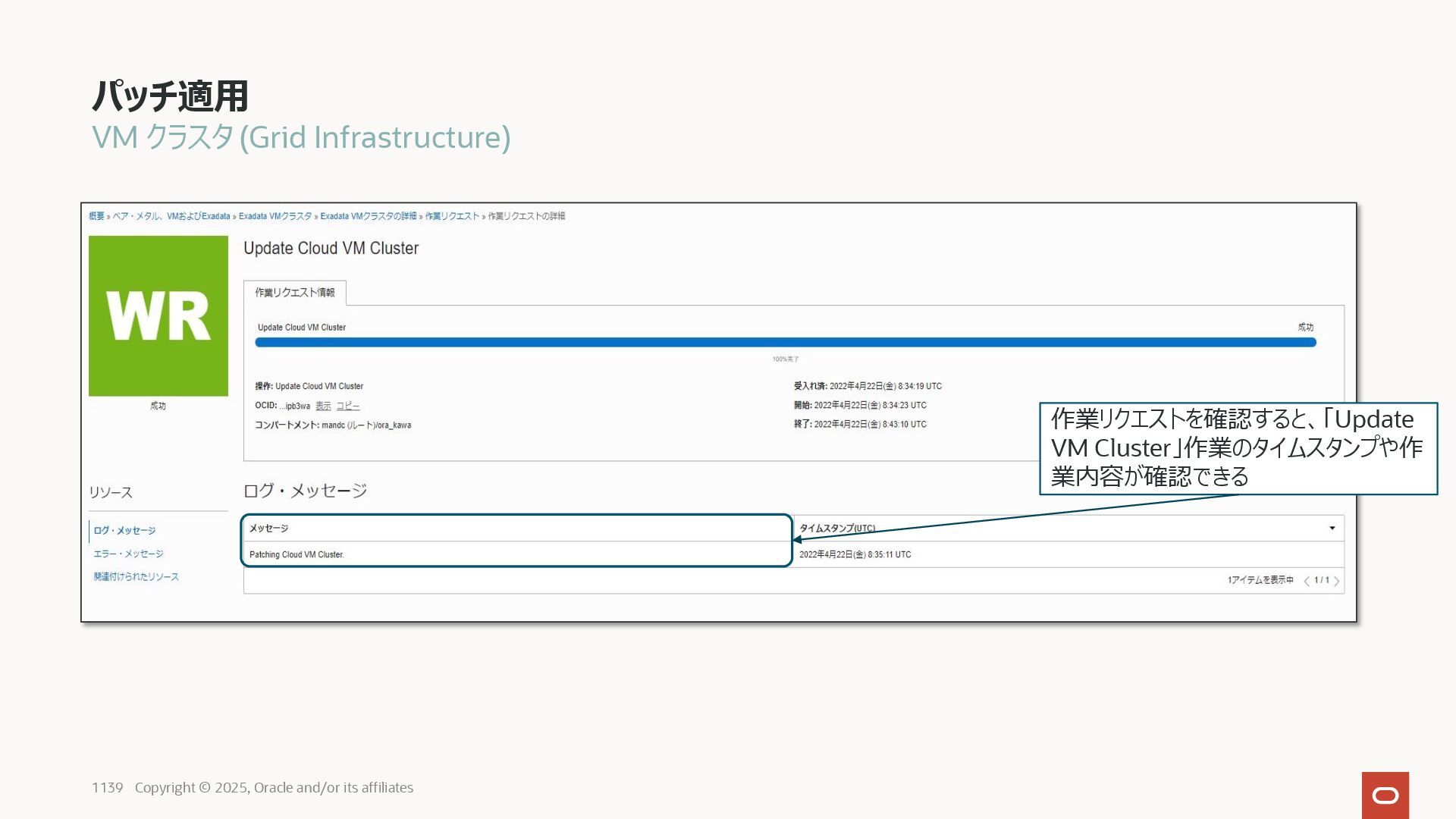Image resolution: width=1456 pixels, height=819 pixels.
Task: Click the Patching Cloud VM Cluster log row
Action: [297, 554]
